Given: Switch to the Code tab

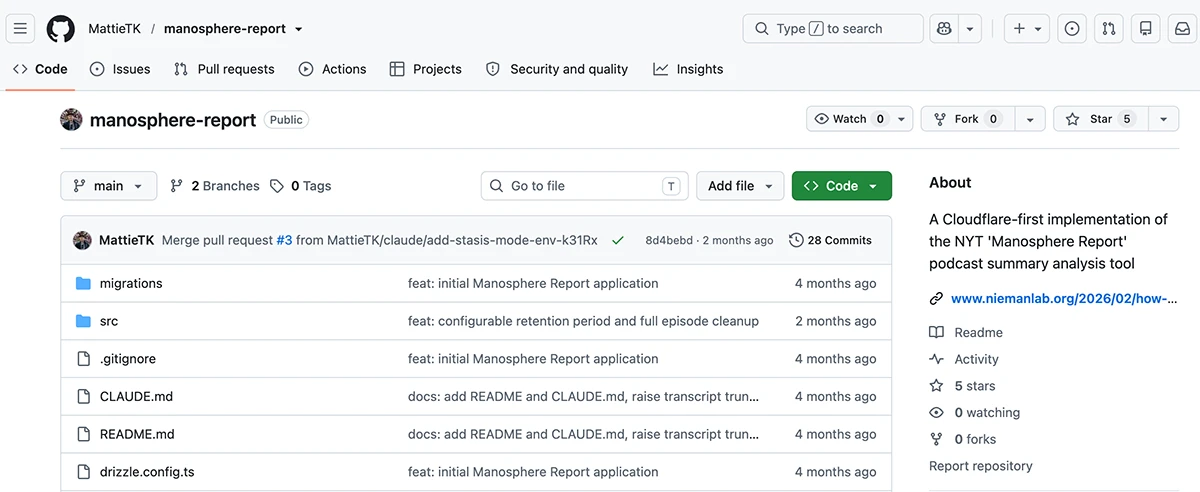Looking at the screenshot, I should tap(40, 69).
